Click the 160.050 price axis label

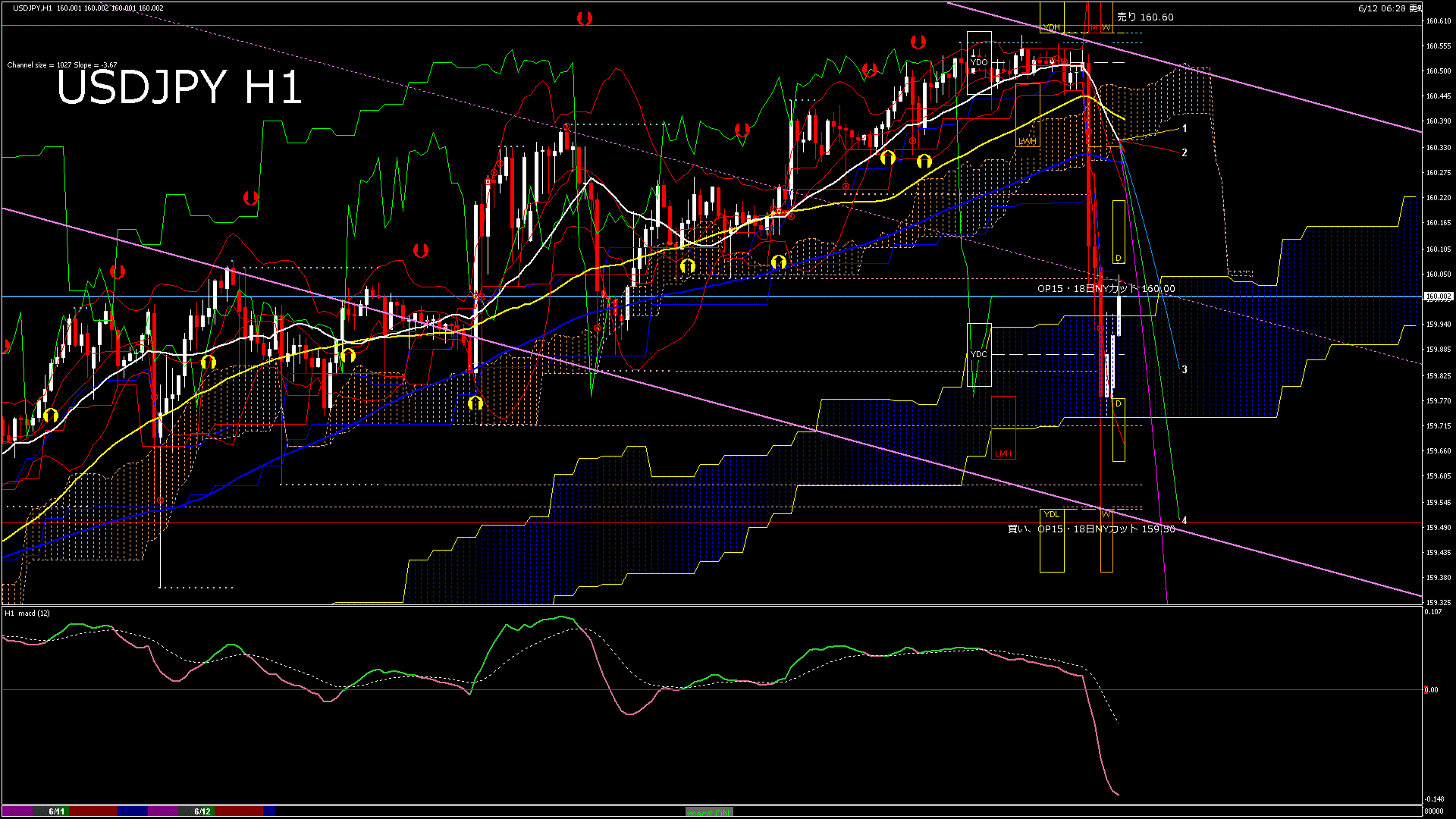tap(1439, 275)
